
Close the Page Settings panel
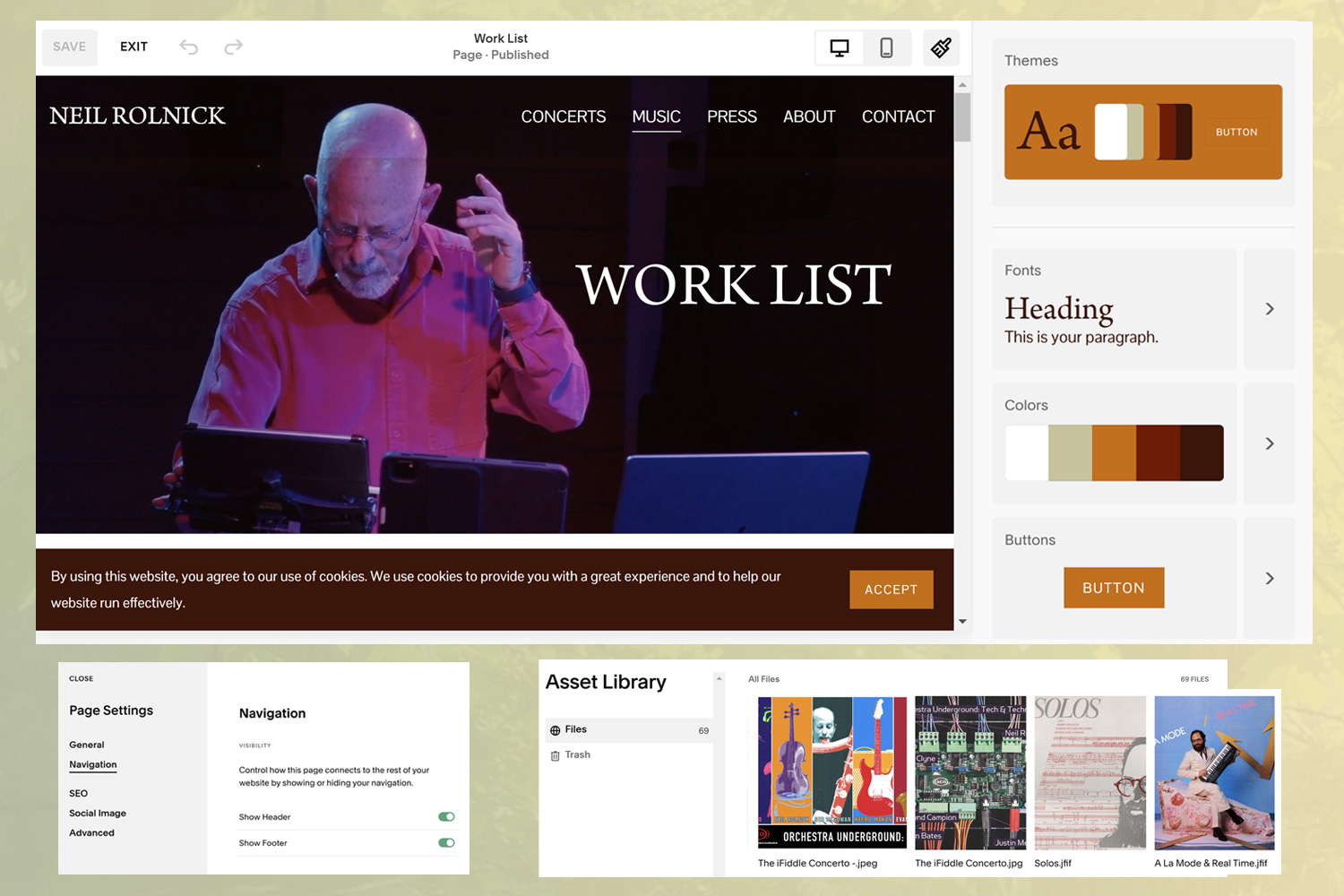[x=82, y=678]
